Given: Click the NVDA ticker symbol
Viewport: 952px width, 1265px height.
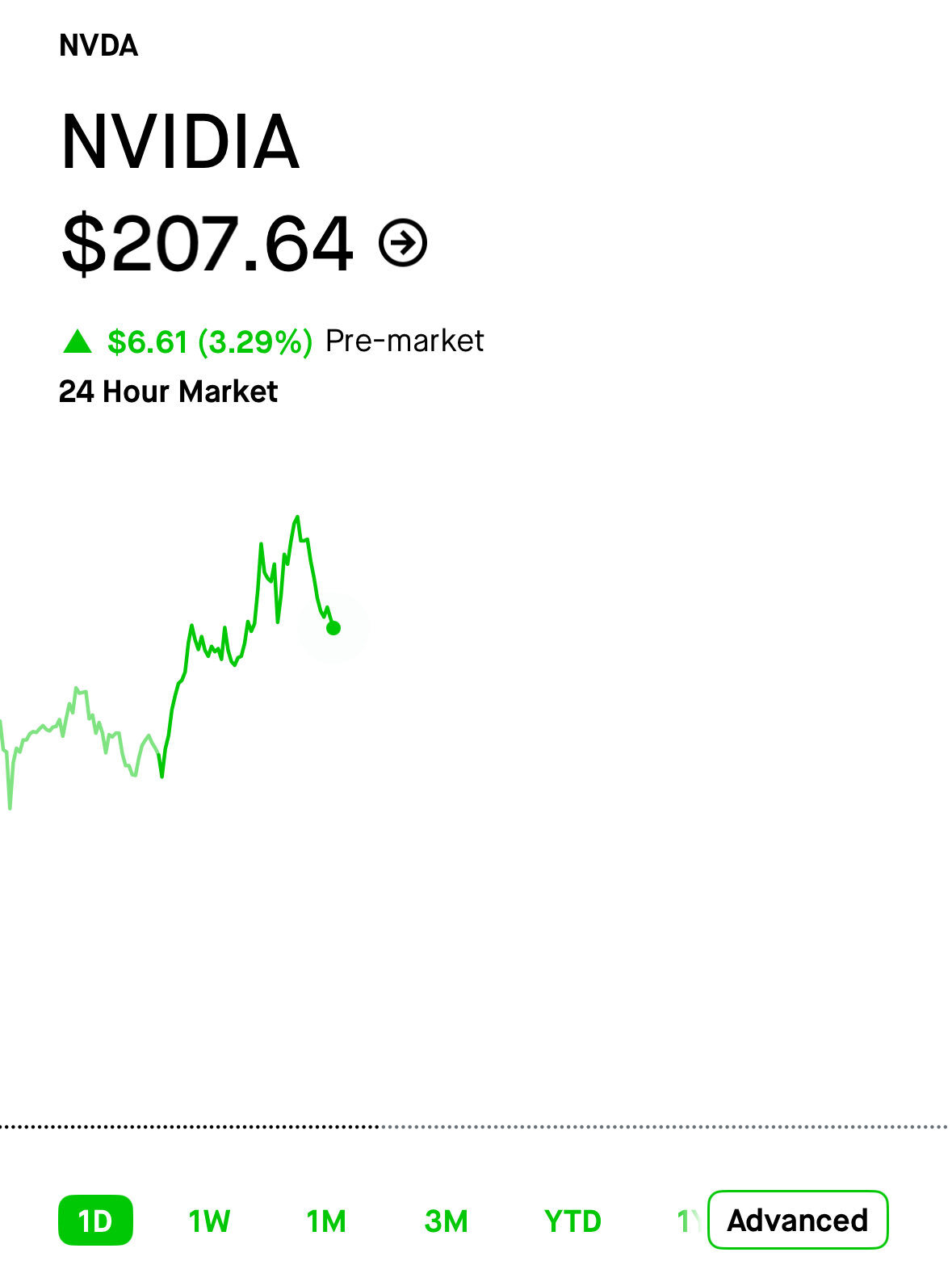Looking at the screenshot, I should pos(99,46).
